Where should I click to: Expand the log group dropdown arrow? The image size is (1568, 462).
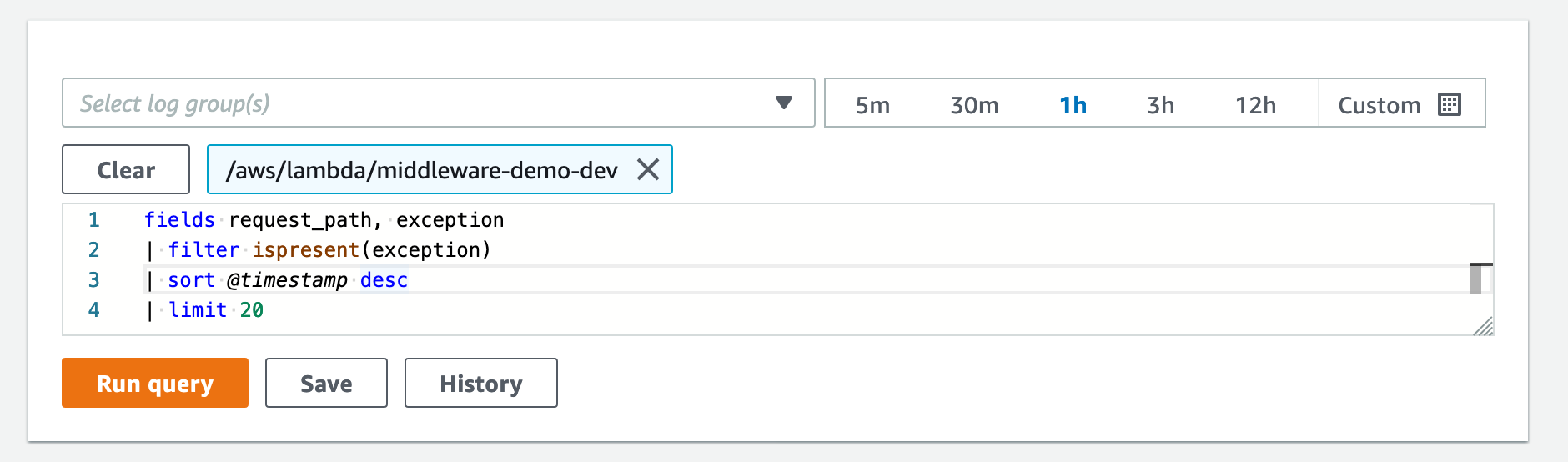pos(783,103)
